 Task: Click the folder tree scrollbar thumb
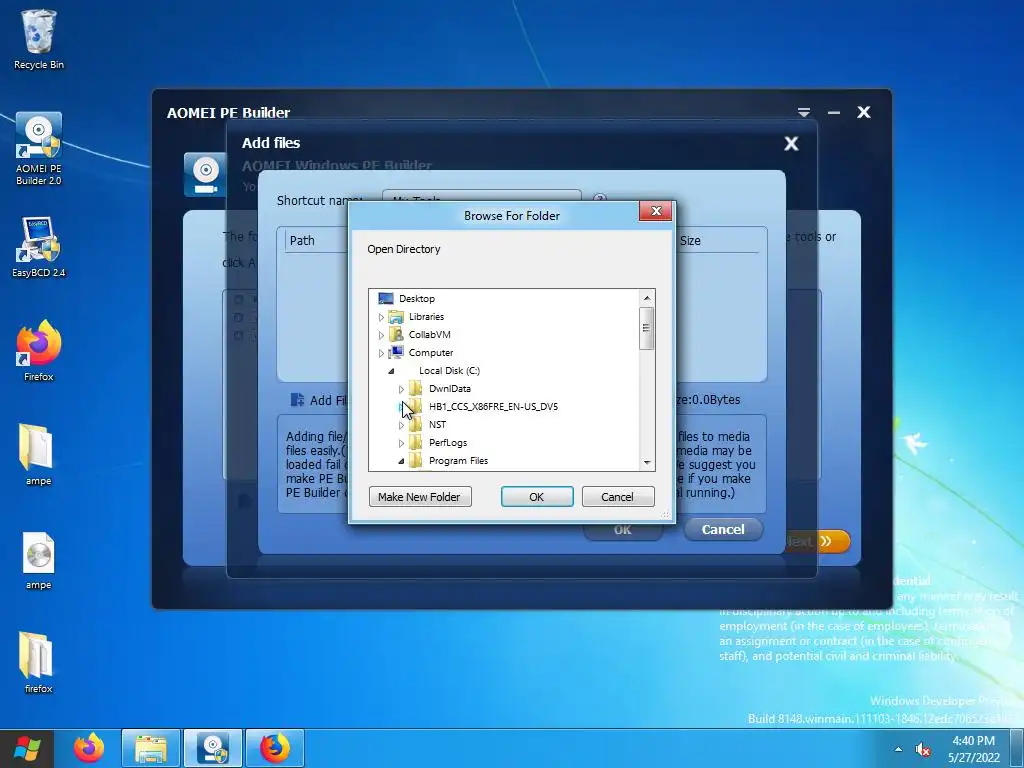click(x=647, y=328)
